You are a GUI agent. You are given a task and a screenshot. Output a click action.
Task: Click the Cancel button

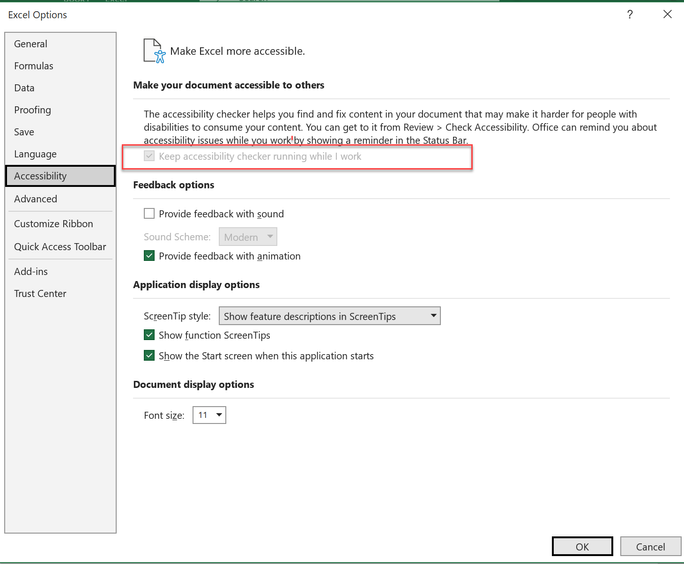[x=650, y=547]
